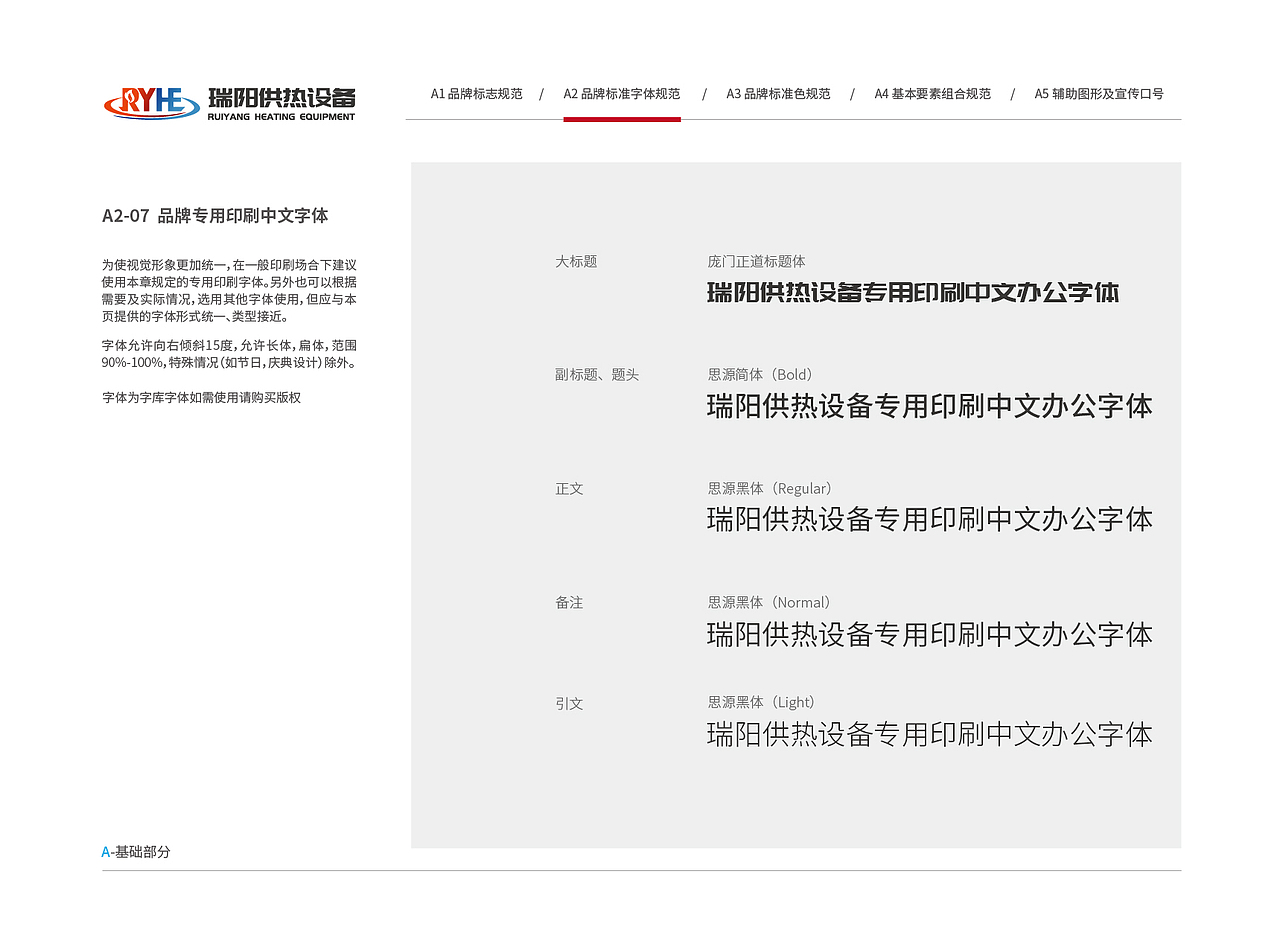Click the A-基础部分 footer label

135,852
